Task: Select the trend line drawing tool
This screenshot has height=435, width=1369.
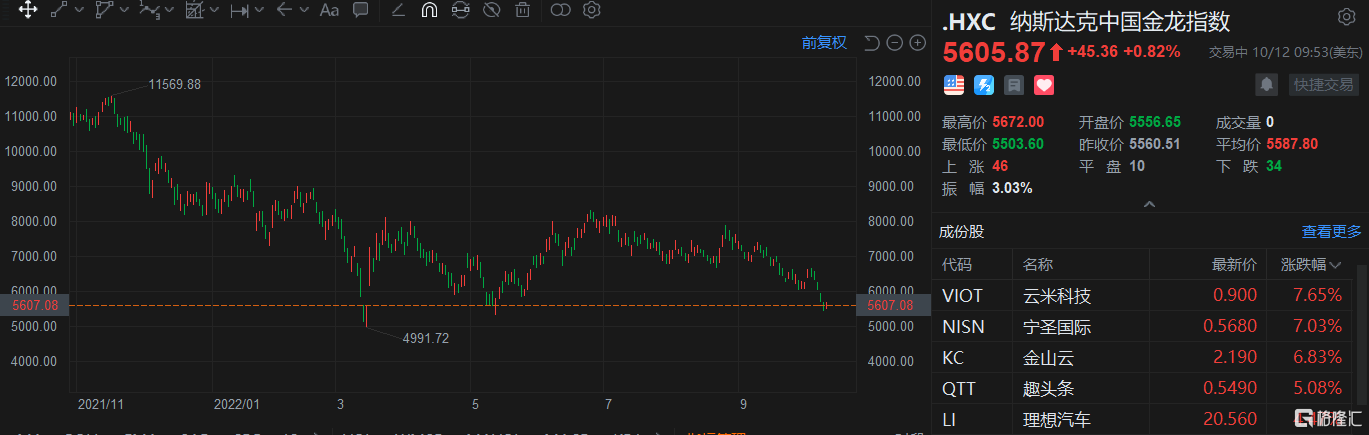Action: [x=60, y=11]
